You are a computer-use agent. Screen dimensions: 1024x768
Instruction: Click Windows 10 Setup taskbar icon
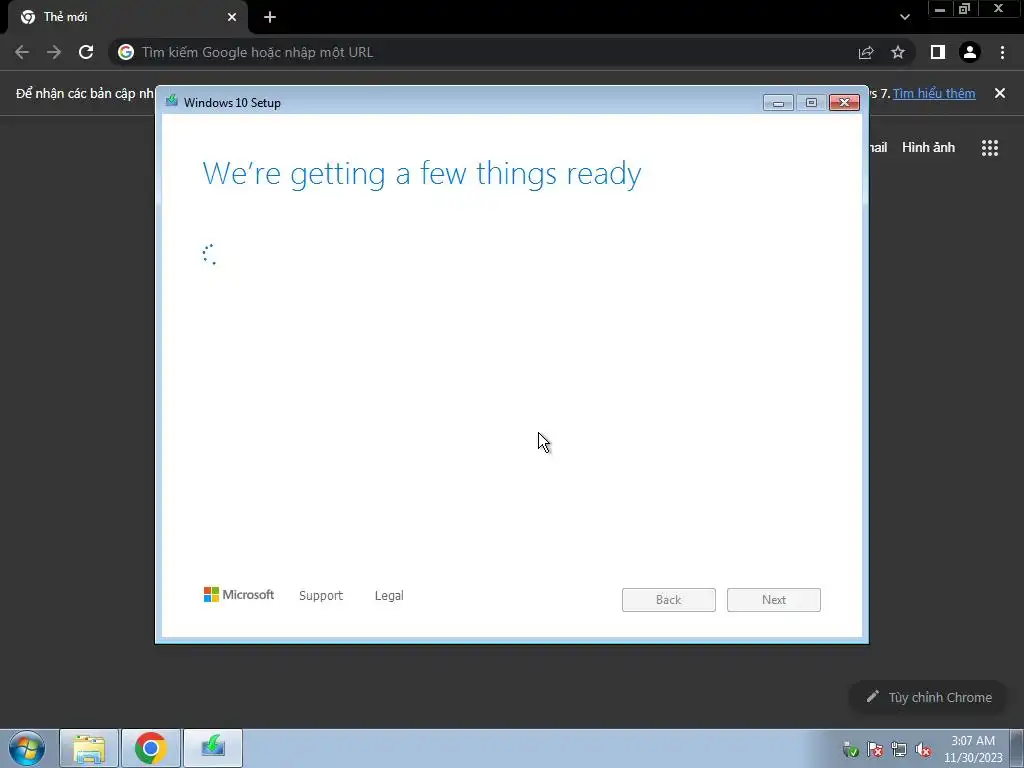(213, 748)
